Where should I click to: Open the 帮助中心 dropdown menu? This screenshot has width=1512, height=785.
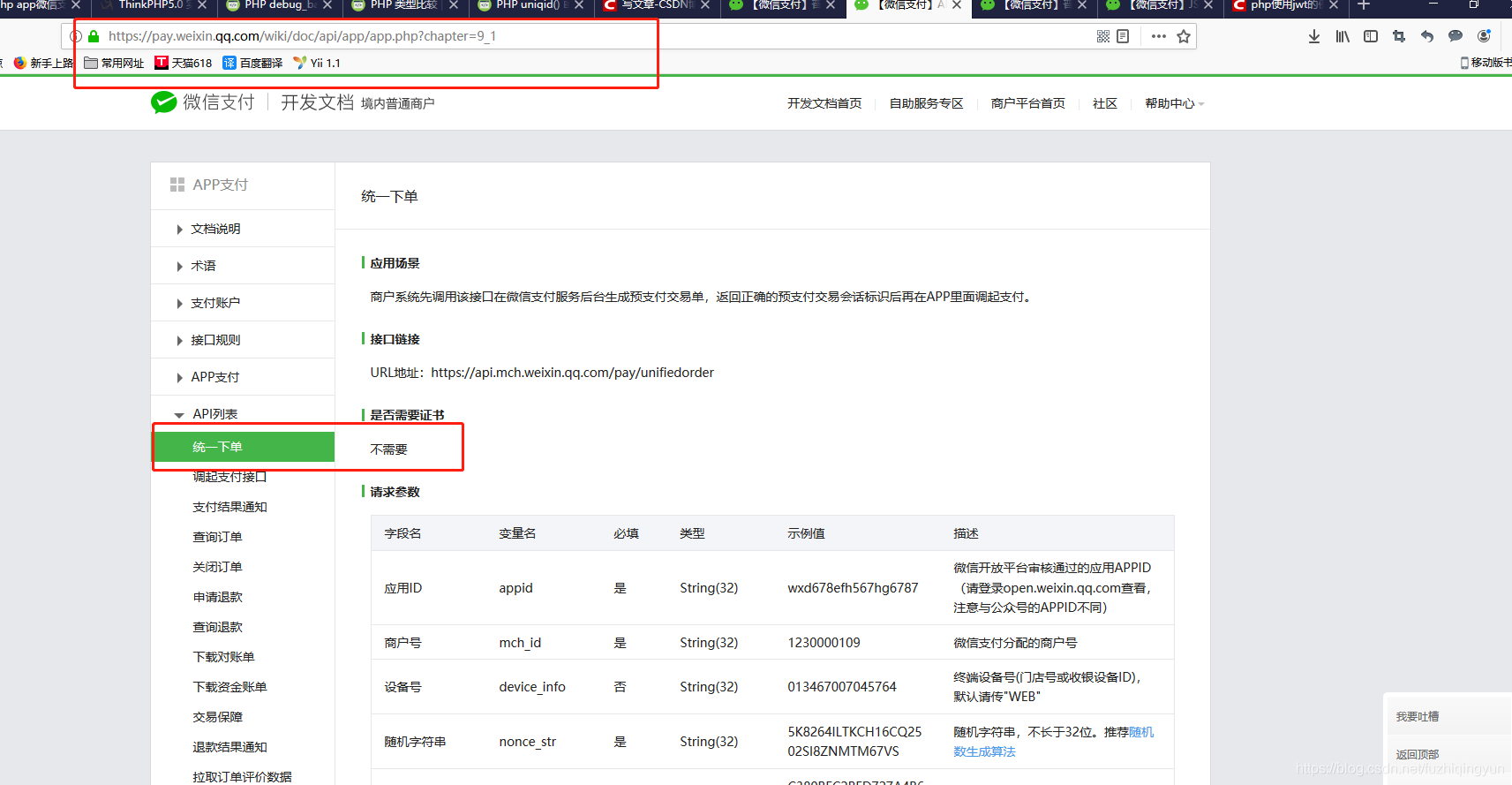[x=1174, y=103]
